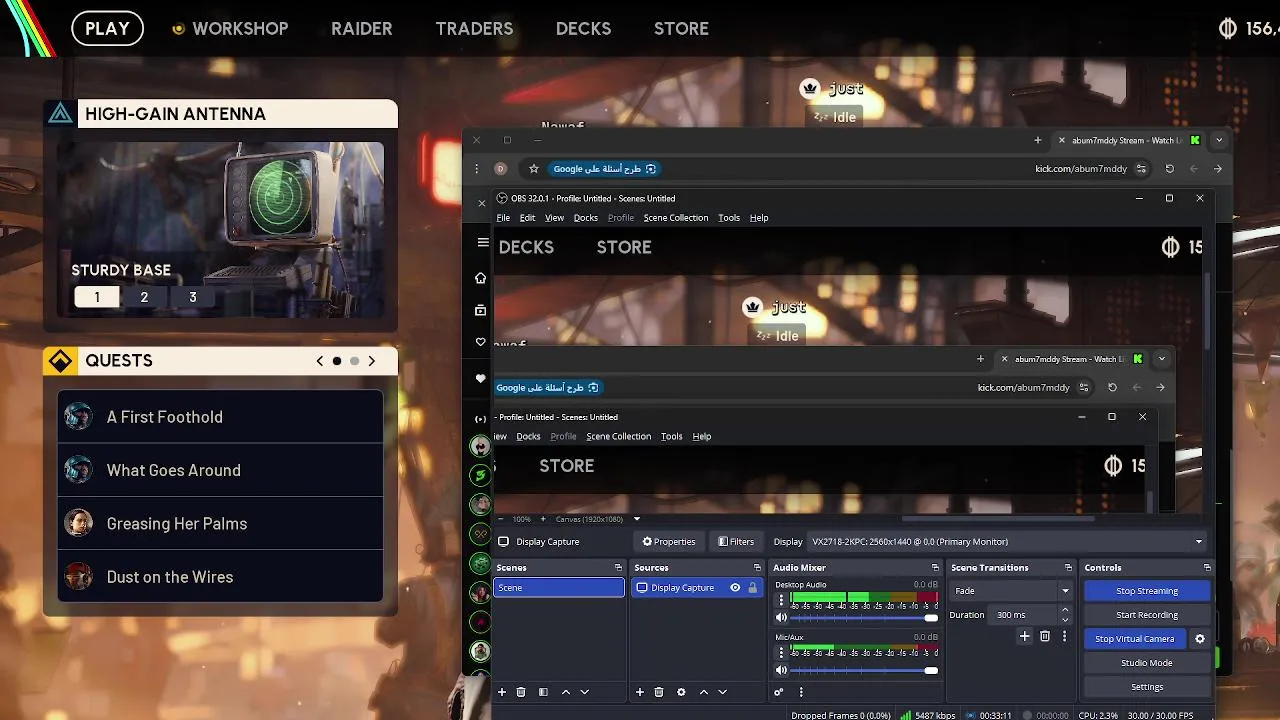The width and height of the screenshot is (1280, 720).
Task: Enable Studio Mode button
Action: [x=1147, y=663]
